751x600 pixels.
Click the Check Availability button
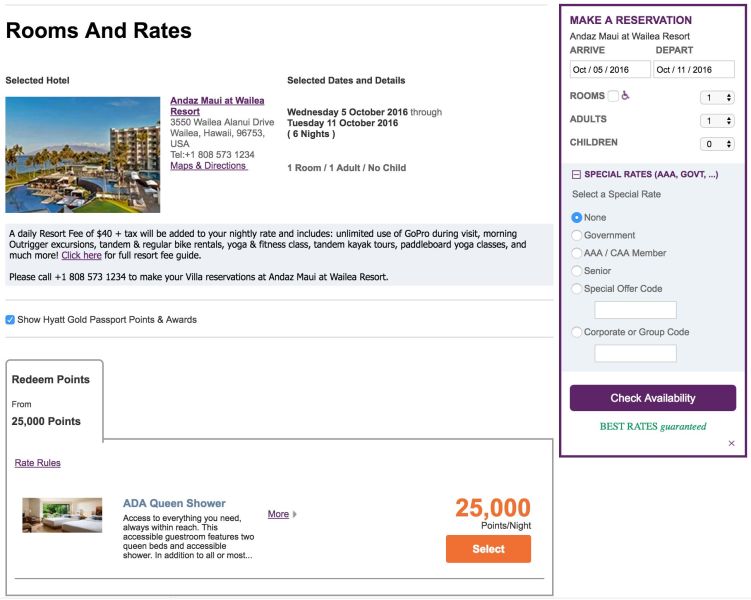[x=652, y=398]
